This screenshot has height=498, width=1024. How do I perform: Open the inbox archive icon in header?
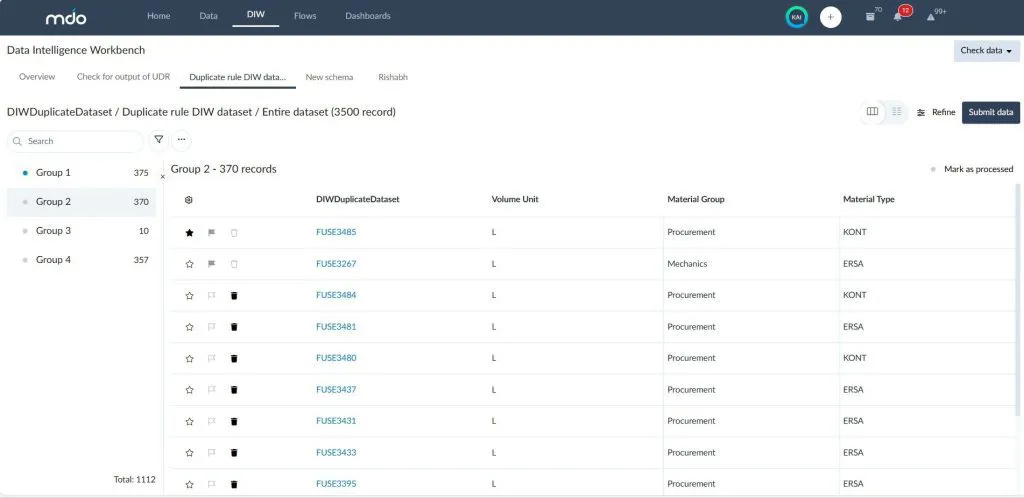click(870, 17)
